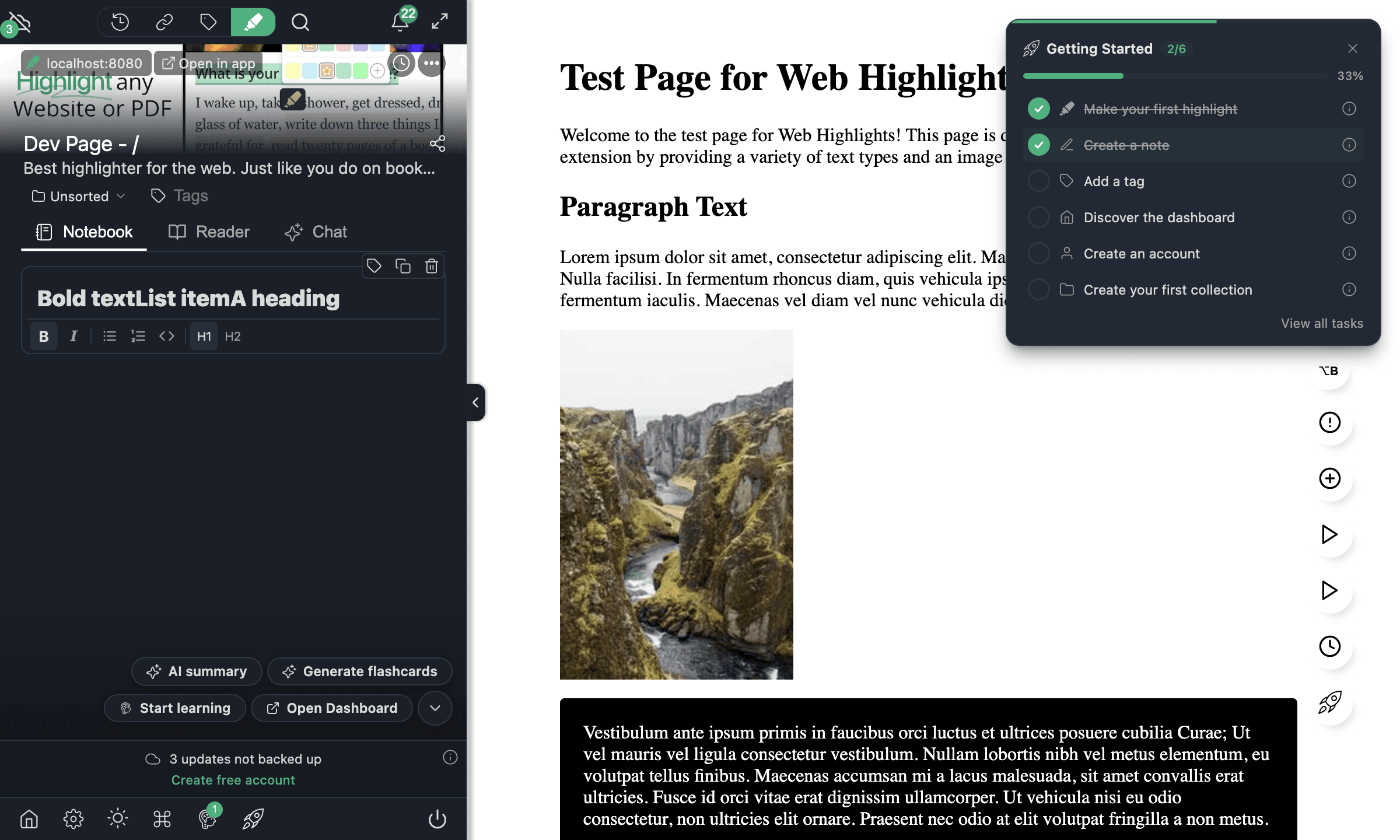
Task: Click the link icon in top toolbar
Action: (x=164, y=22)
